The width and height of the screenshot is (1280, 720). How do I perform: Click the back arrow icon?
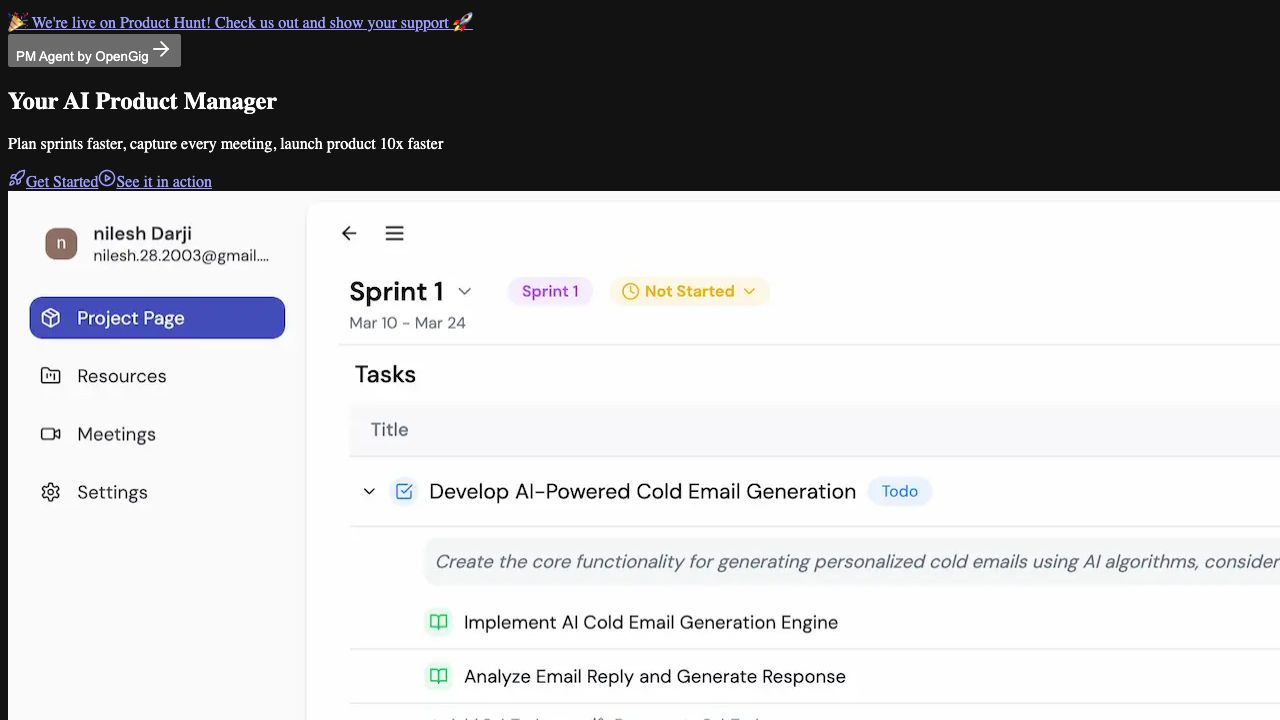point(349,233)
